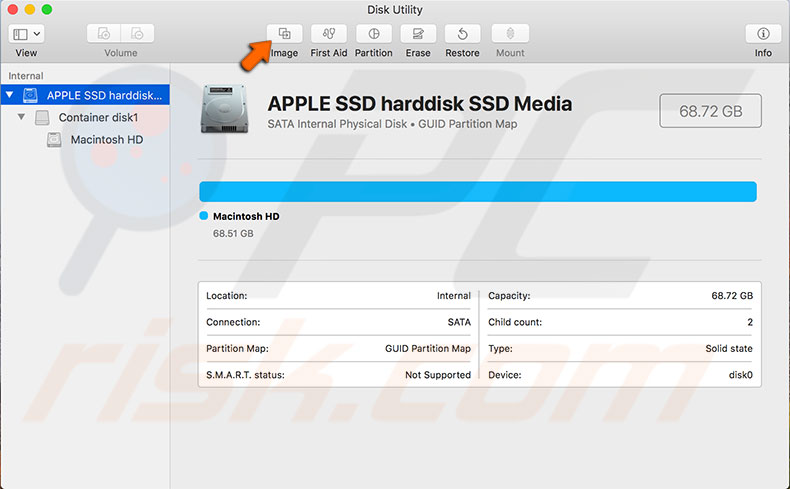Click the 68.51 GB size text

pos(233,233)
